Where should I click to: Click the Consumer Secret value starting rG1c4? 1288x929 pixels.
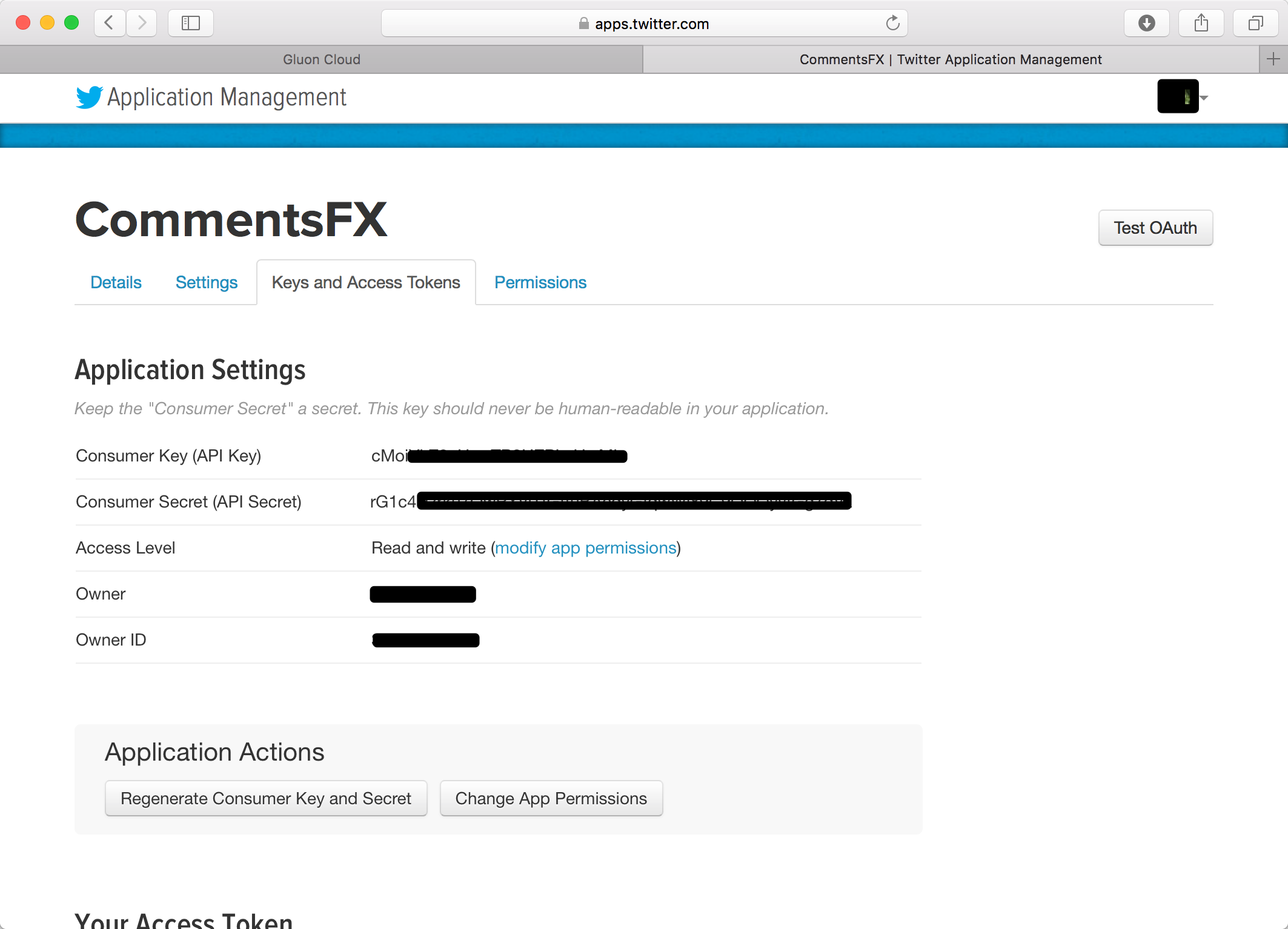pos(611,501)
